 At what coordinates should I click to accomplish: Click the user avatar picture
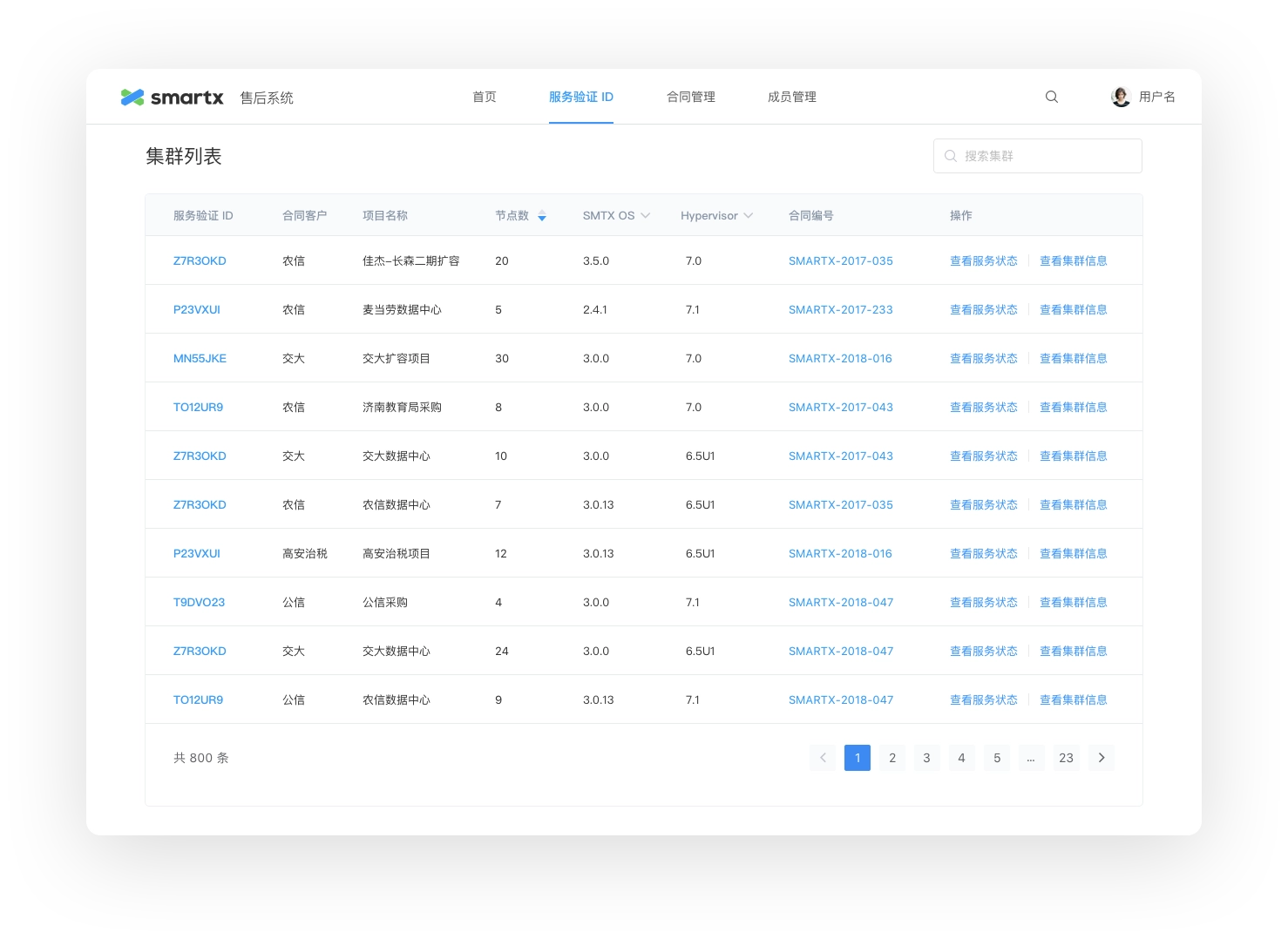pyautogui.click(x=1121, y=97)
